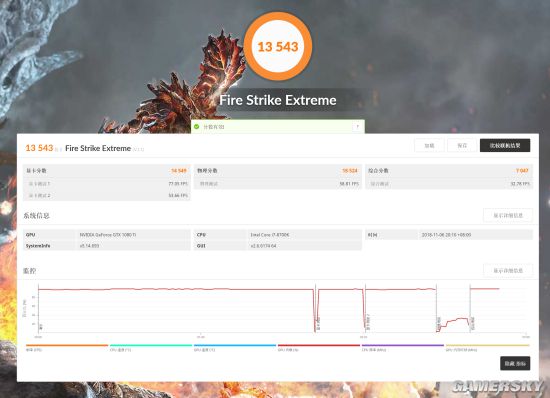Screen dimensions: 550x398
Task: Click the green checkmark icon in the validity banner
Action: click(197, 127)
